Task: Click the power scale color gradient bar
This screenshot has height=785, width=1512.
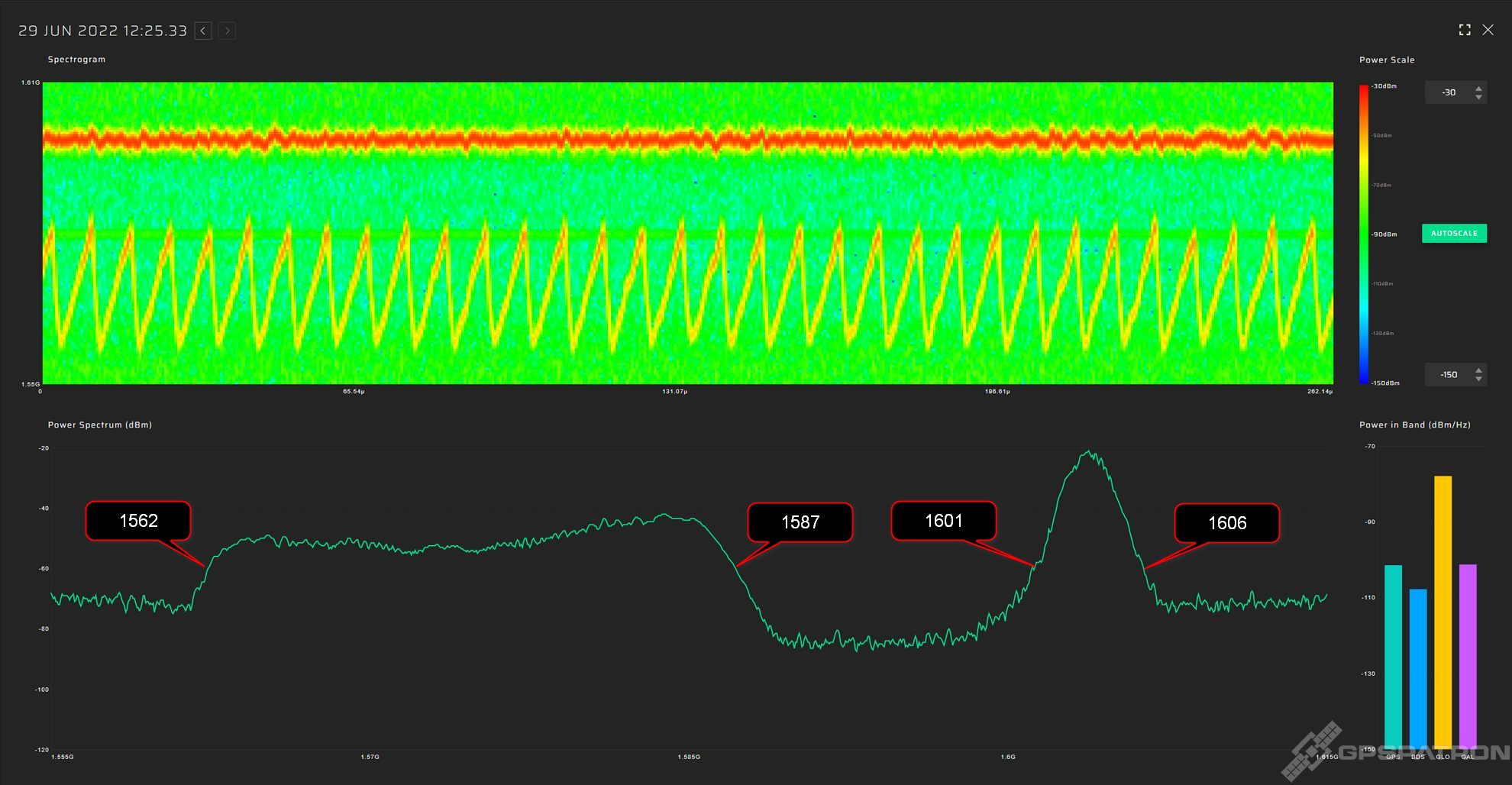Action: pos(1364,234)
